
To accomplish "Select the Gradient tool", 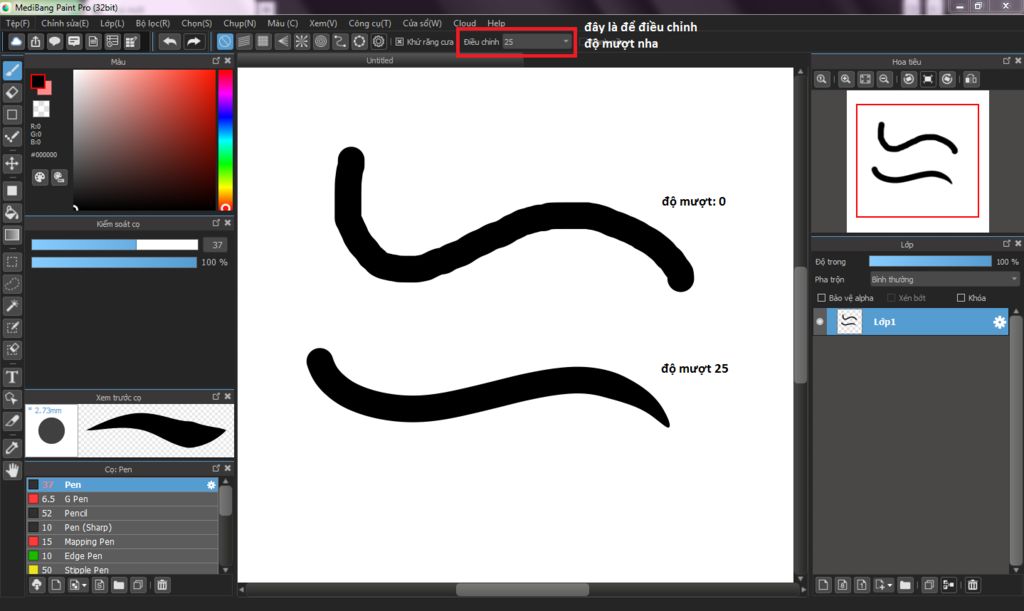I will (12, 234).
